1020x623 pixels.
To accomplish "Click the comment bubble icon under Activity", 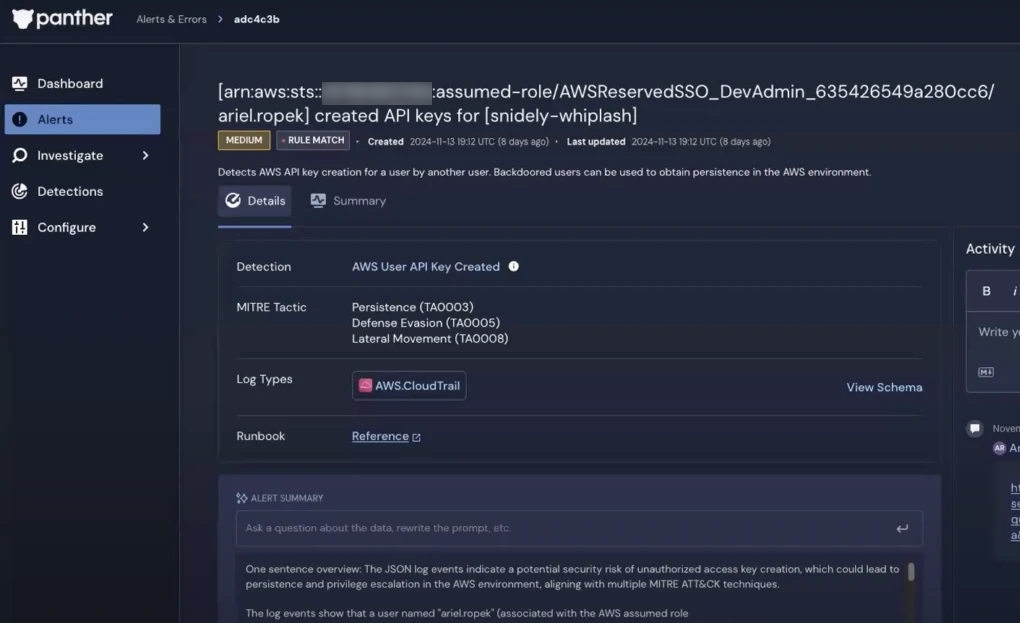I will click(974, 428).
